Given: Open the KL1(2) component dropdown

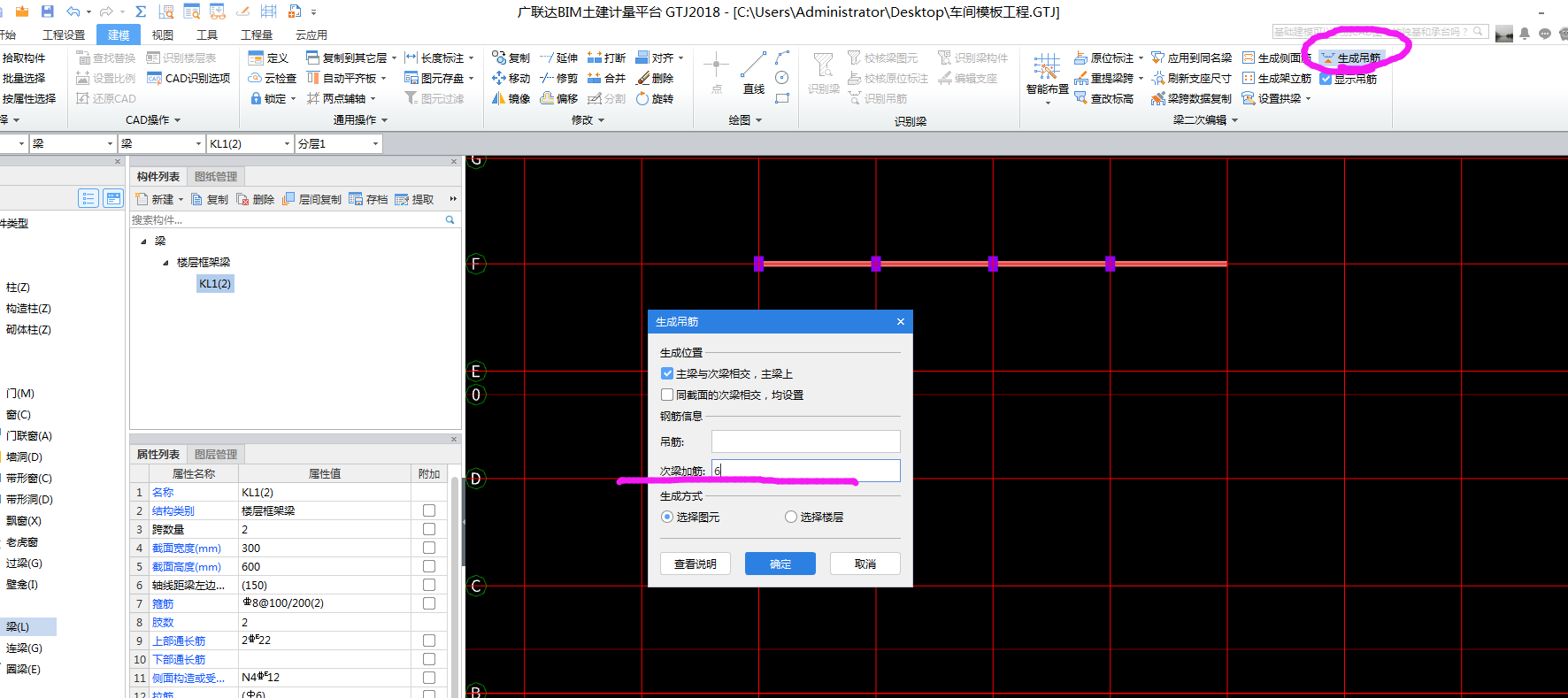Looking at the screenshot, I should point(287,143).
